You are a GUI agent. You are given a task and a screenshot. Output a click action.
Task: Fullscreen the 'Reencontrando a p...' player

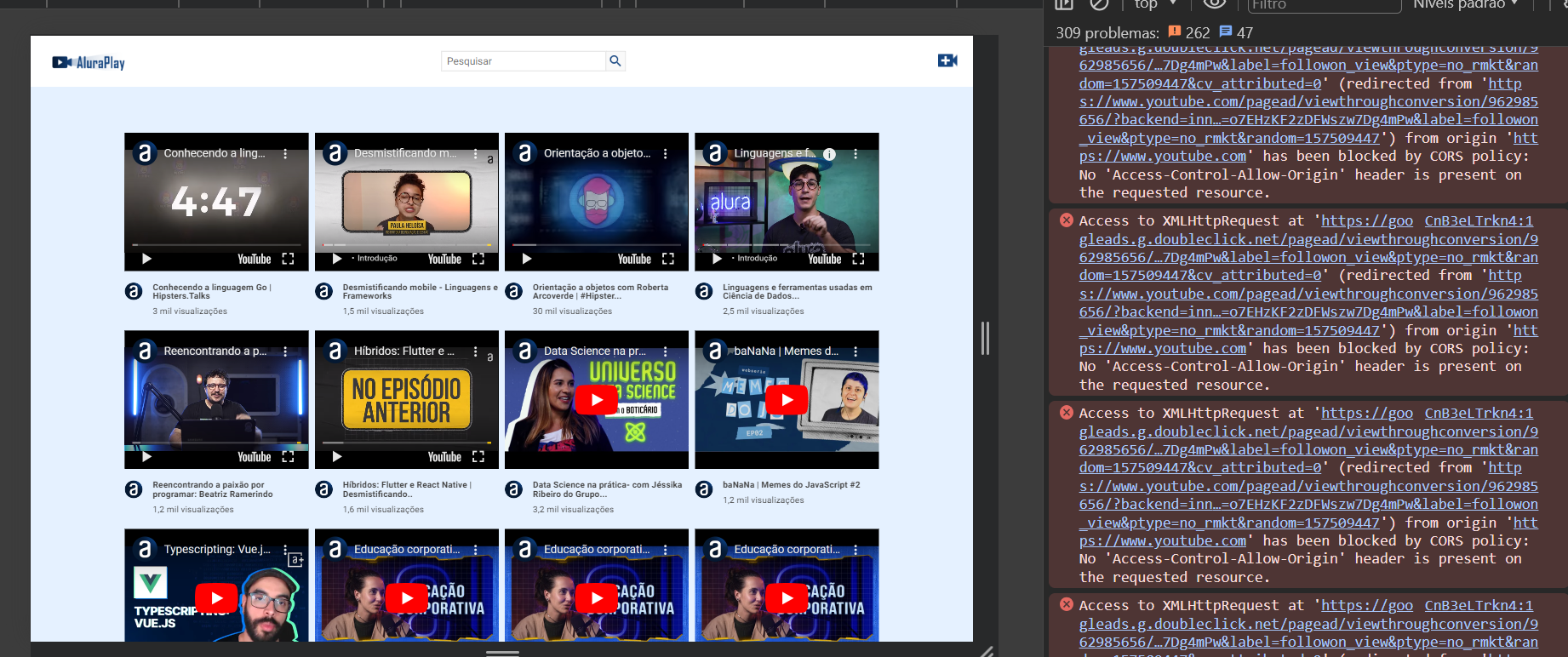click(x=288, y=457)
